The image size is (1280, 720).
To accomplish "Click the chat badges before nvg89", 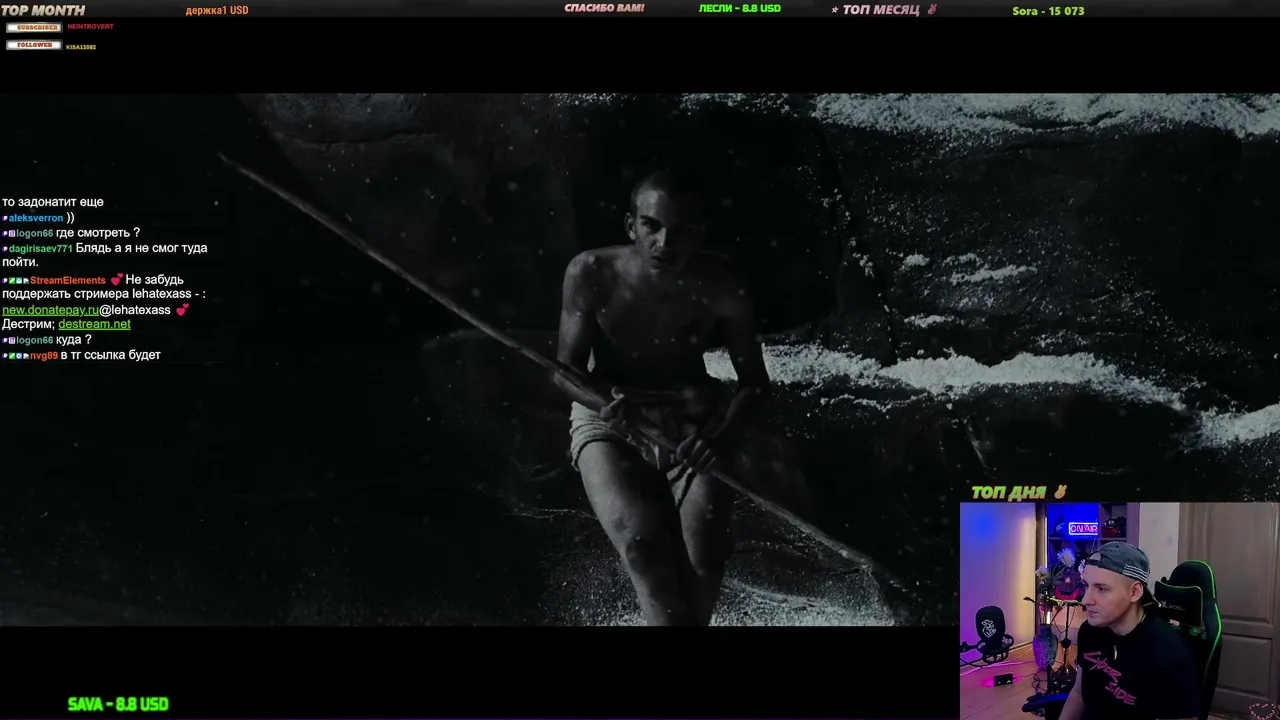I will (15, 355).
